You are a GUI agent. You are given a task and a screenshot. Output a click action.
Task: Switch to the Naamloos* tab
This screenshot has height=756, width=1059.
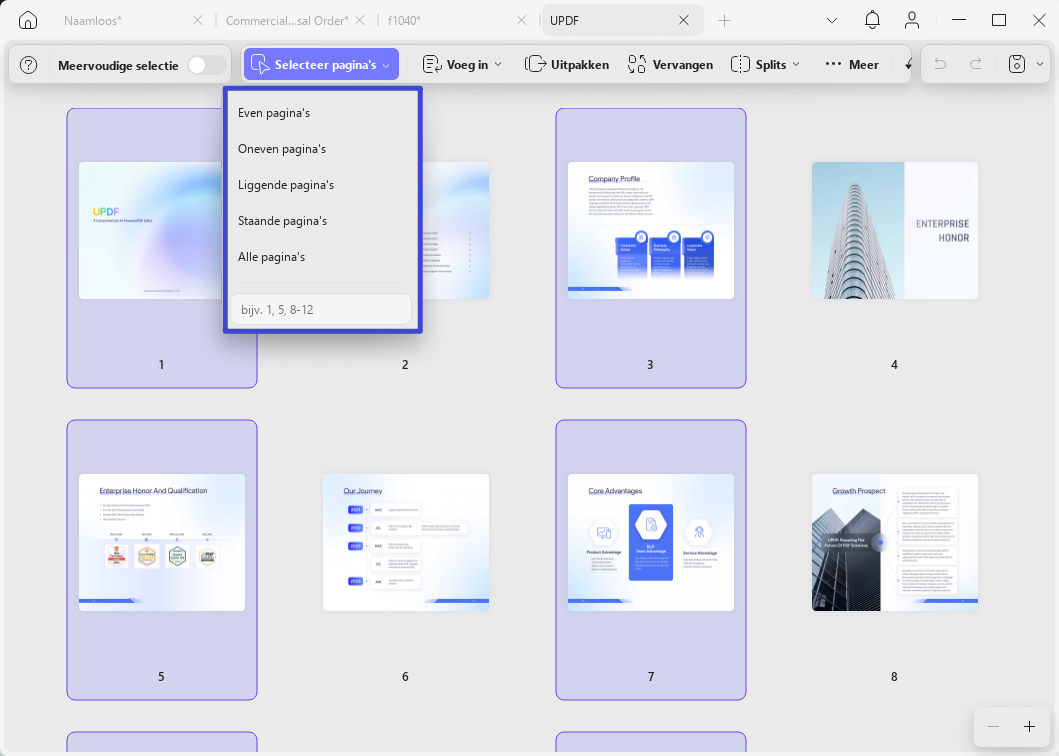coord(93,20)
